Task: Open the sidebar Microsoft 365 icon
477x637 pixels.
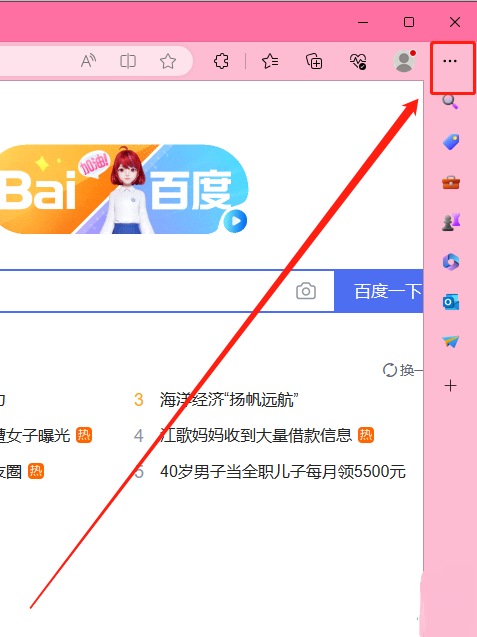Action: point(451,262)
